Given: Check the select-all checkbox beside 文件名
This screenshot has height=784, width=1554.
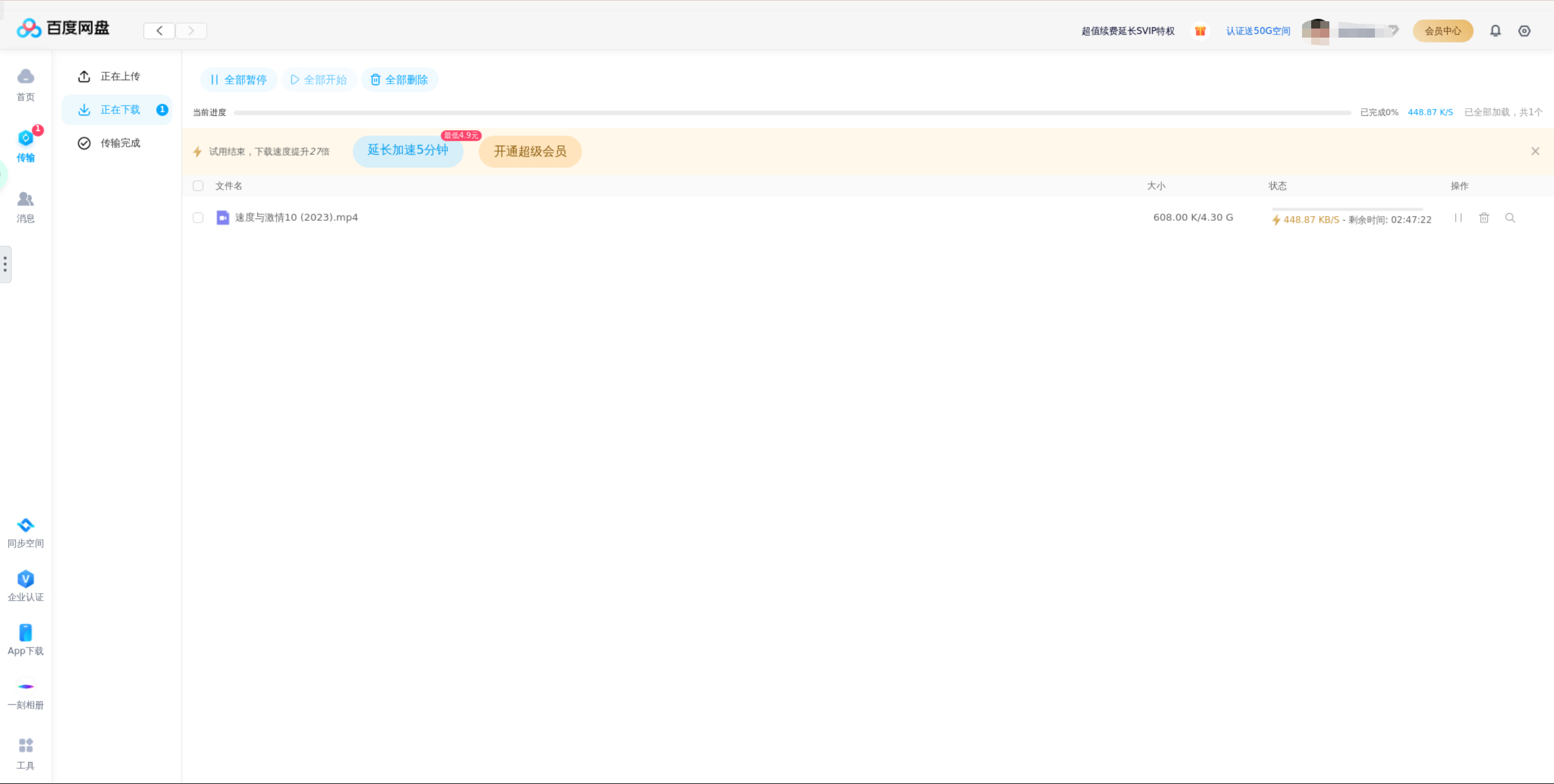Looking at the screenshot, I should [198, 186].
